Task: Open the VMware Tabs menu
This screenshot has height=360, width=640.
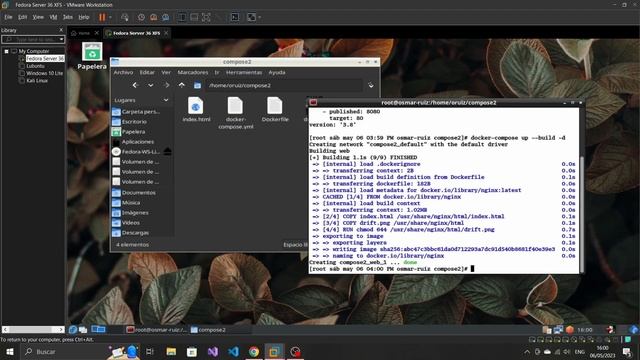Action: pyautogui.click(x=68, y=17)
